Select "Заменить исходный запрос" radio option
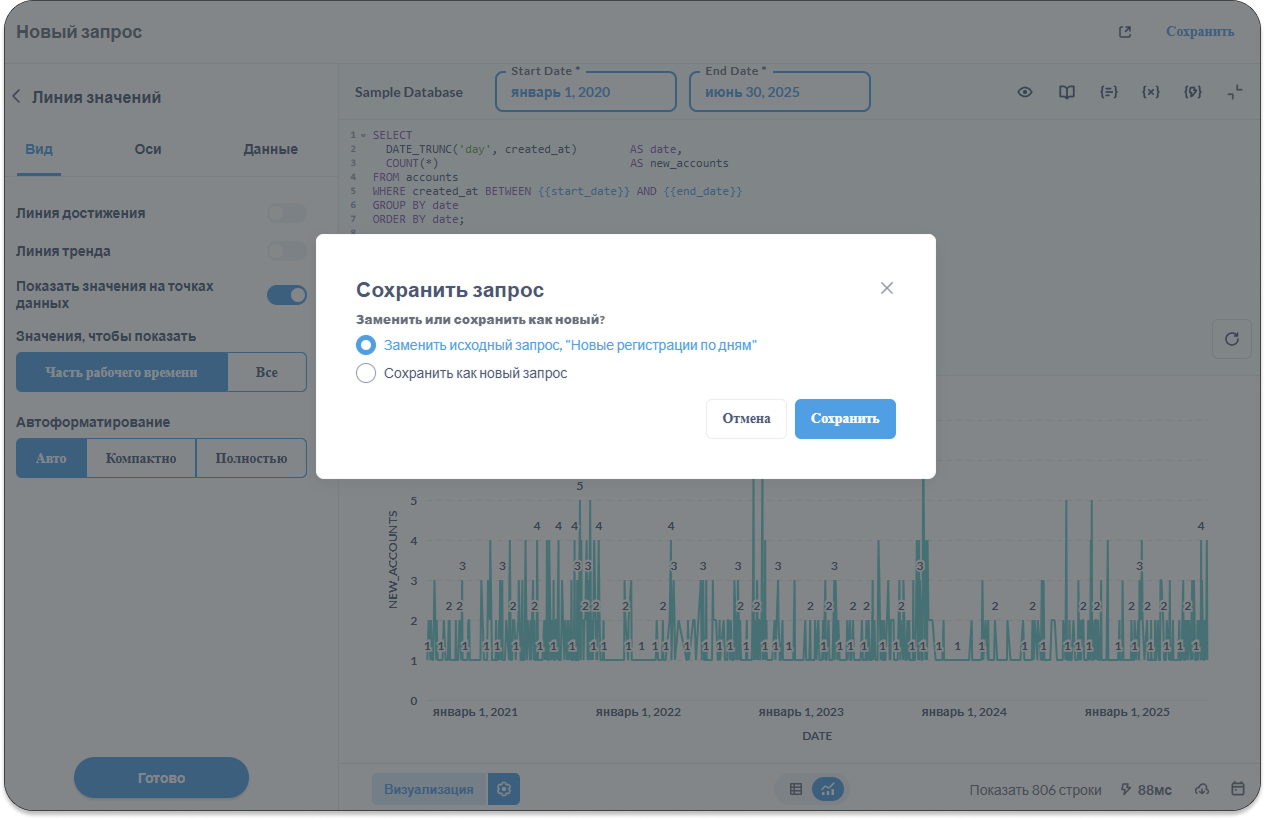 [x=366, y=345]
